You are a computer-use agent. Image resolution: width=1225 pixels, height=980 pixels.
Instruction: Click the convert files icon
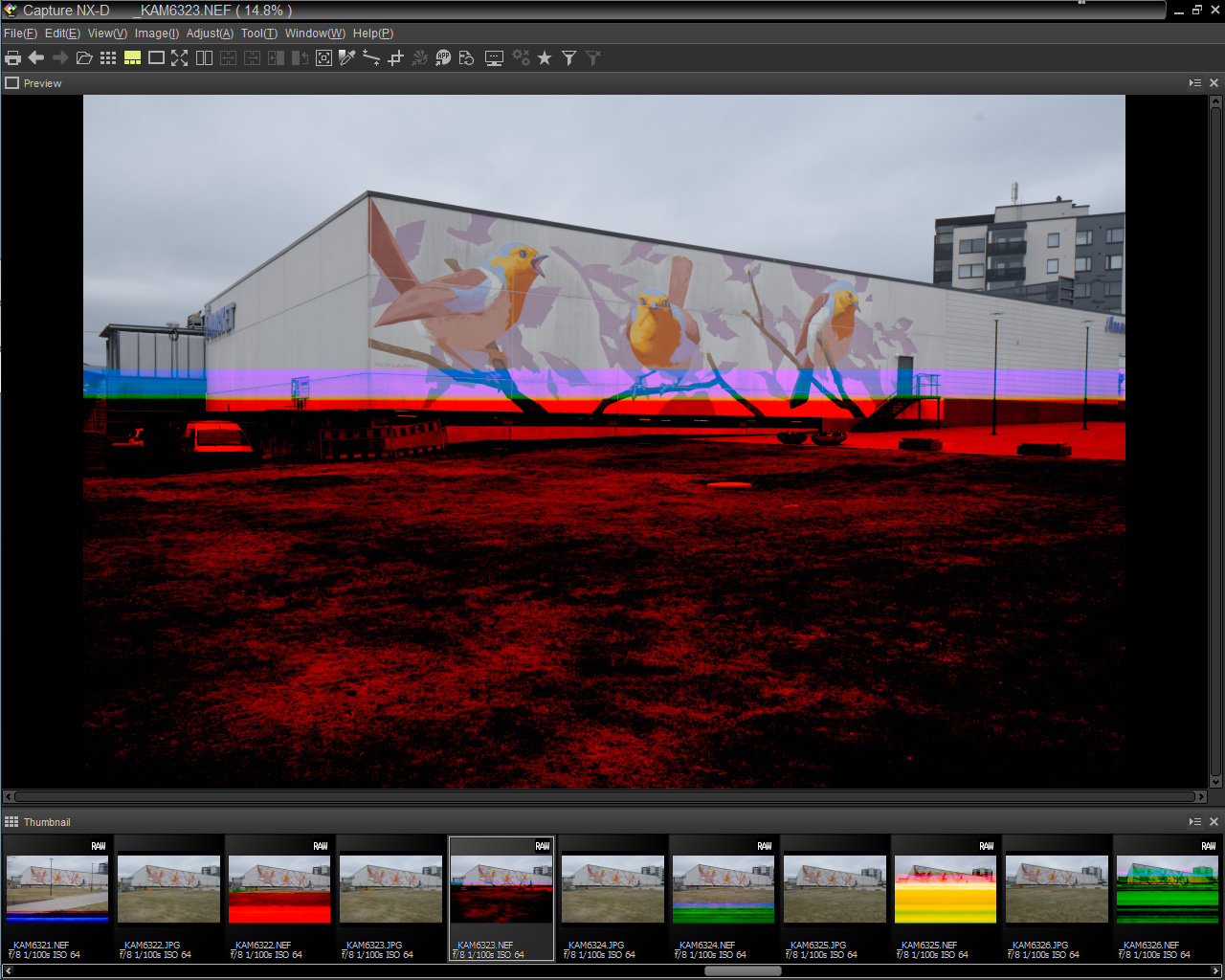pos(467,58)
